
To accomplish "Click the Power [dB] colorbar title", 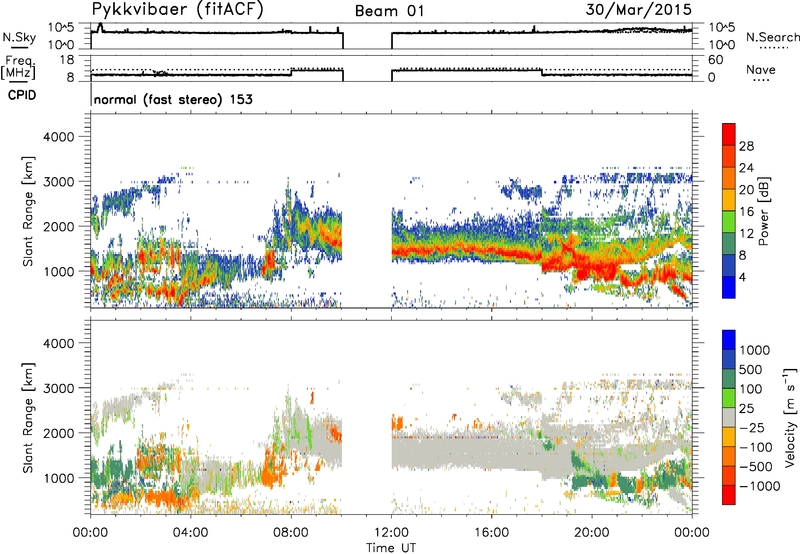I will point(764,211).
